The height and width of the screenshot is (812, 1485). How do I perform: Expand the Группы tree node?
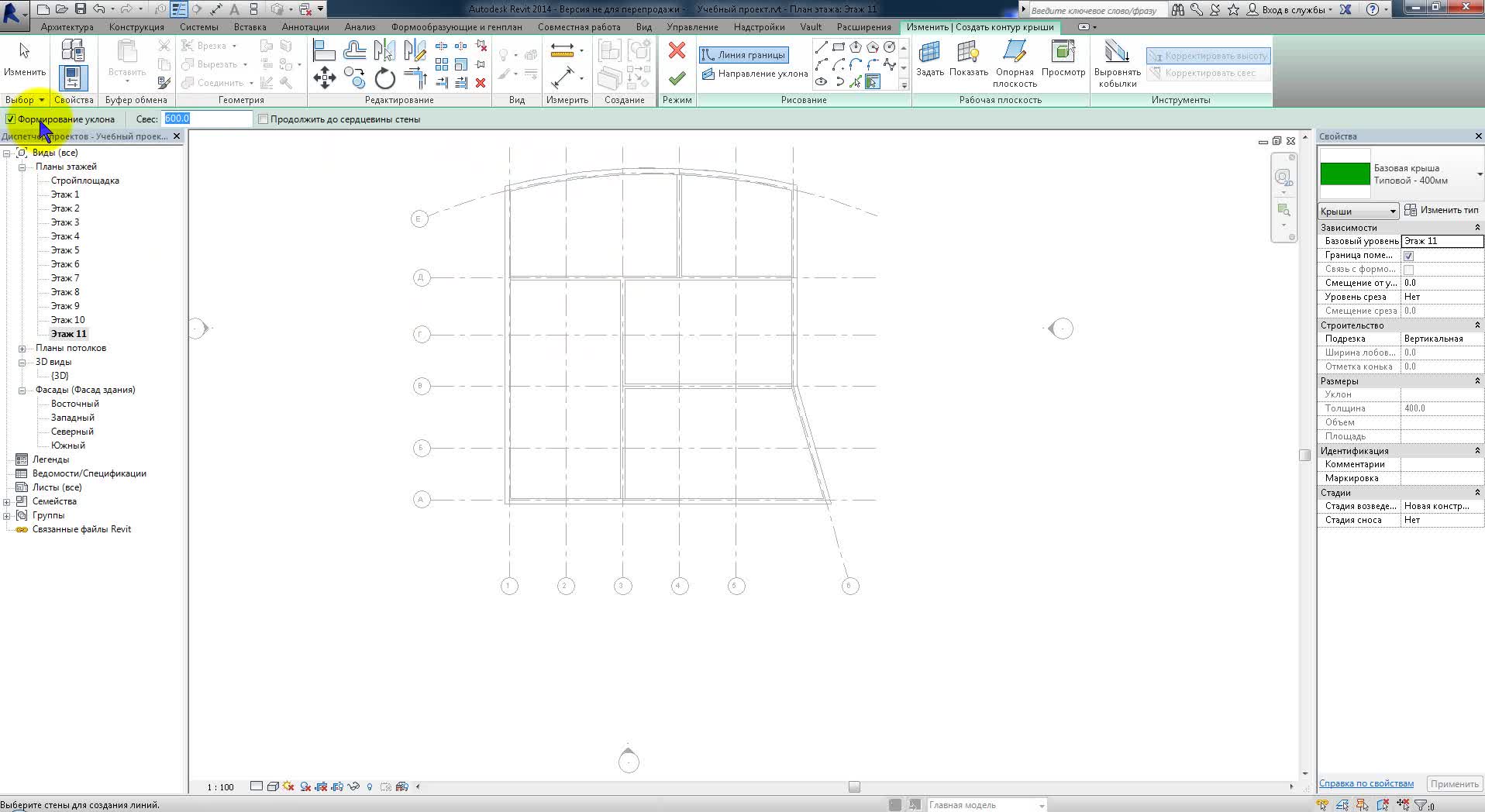pos(7,516)
